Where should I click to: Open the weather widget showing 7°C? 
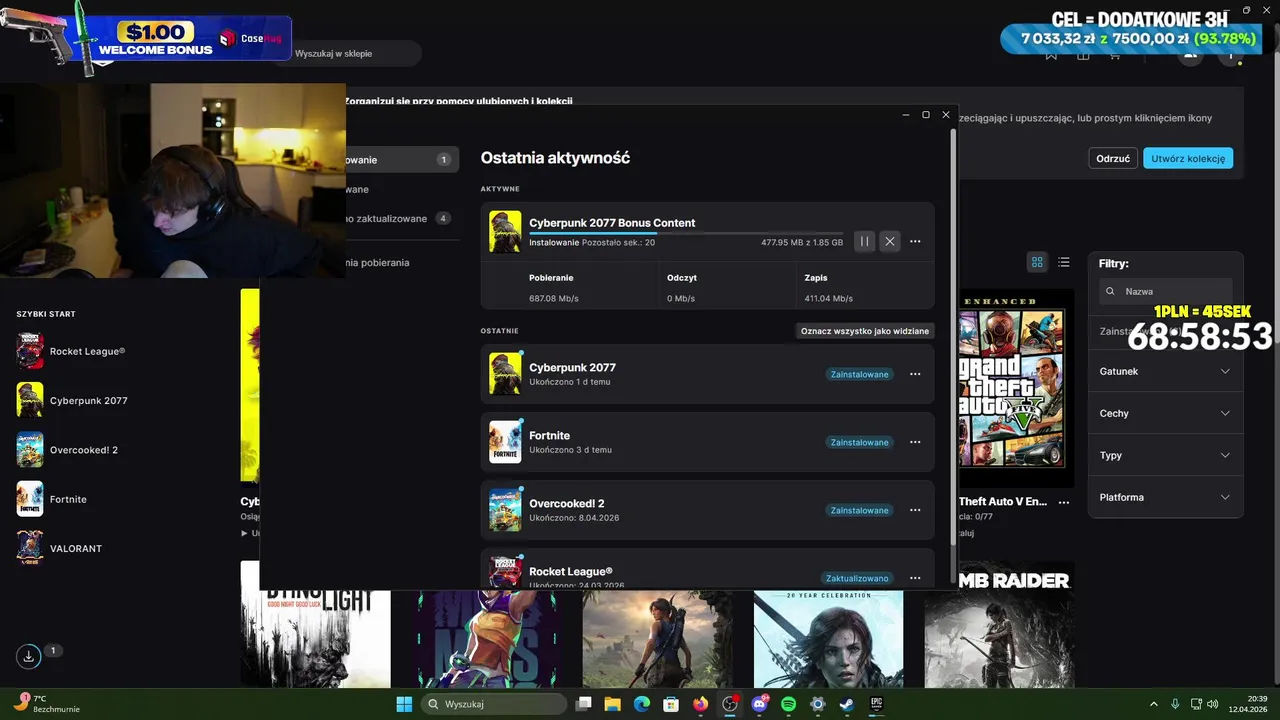(x=47, y=704)
